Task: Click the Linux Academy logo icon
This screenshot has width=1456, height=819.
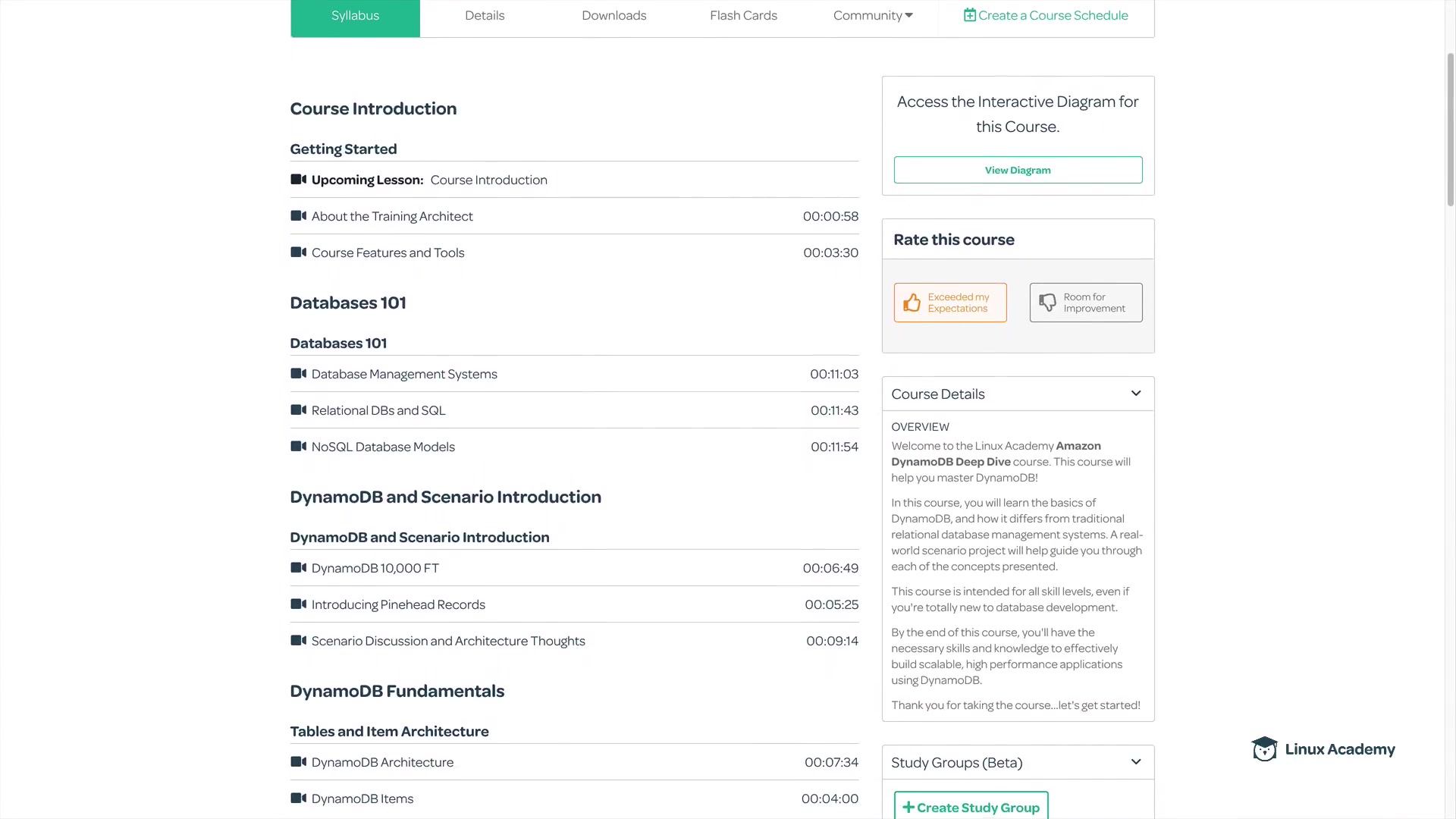Action: [x=1264, y=749]
